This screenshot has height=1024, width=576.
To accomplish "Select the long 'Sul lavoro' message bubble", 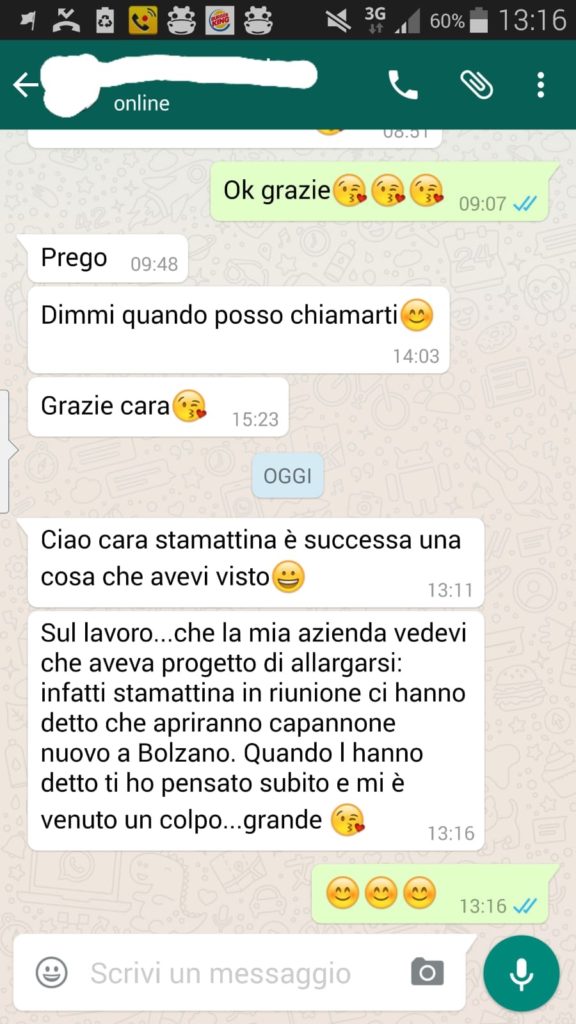I will (x=256, y=731).
